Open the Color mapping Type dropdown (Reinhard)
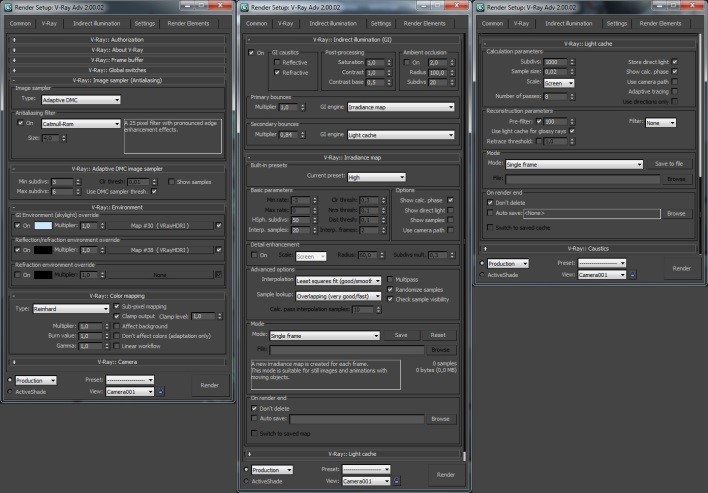This screenshot has width=708, height=493. click(71, 309)
